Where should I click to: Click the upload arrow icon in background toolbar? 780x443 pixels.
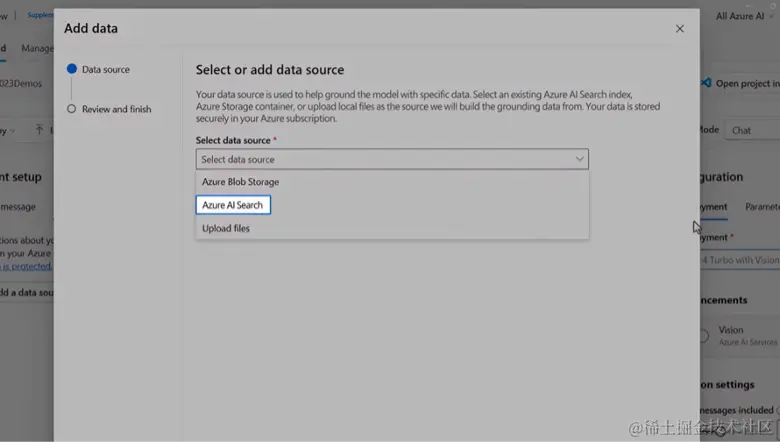tap(39, 130)
